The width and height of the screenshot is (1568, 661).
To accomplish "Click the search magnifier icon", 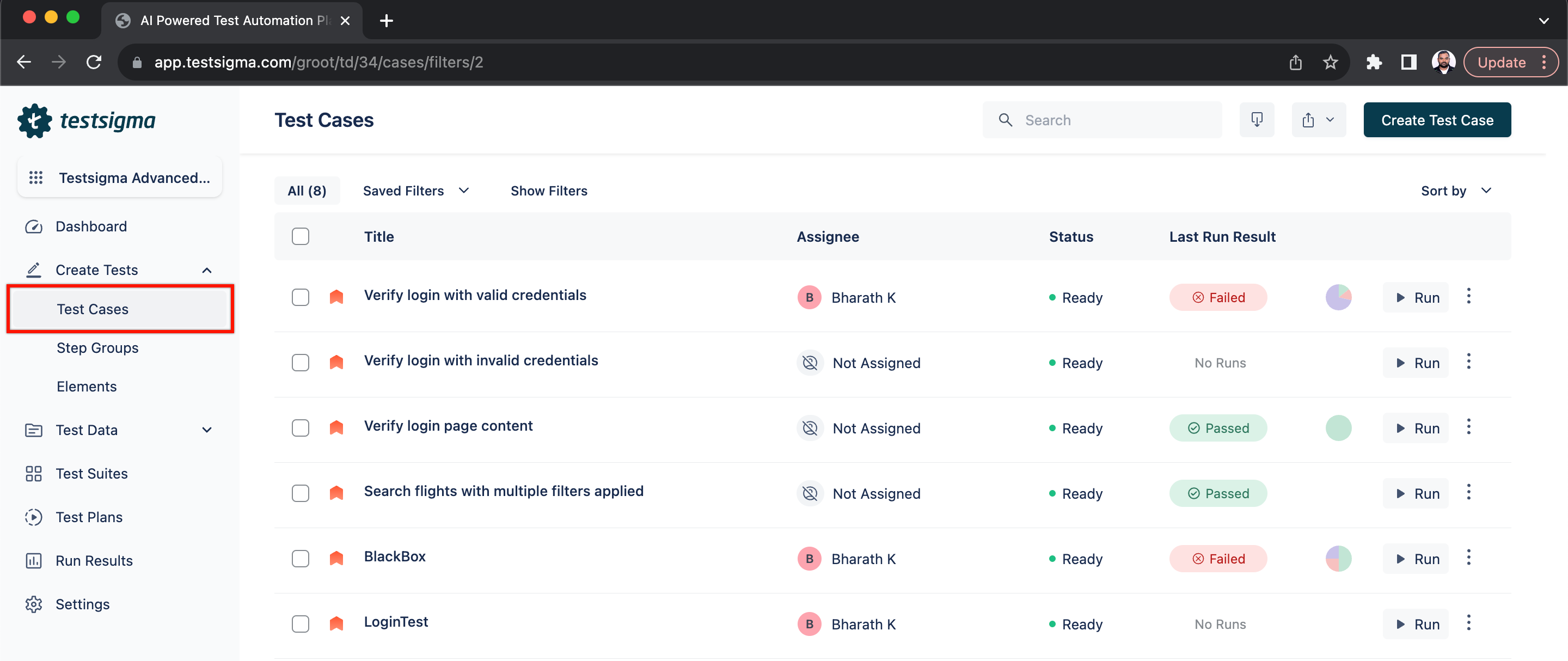I will click(1005, 120).
